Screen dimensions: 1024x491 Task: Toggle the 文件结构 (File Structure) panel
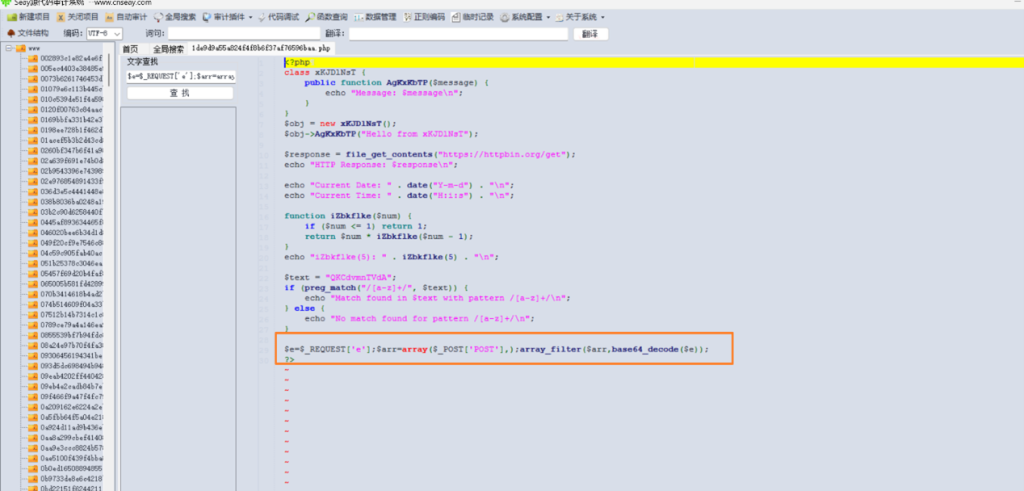(x=27, y=33)
